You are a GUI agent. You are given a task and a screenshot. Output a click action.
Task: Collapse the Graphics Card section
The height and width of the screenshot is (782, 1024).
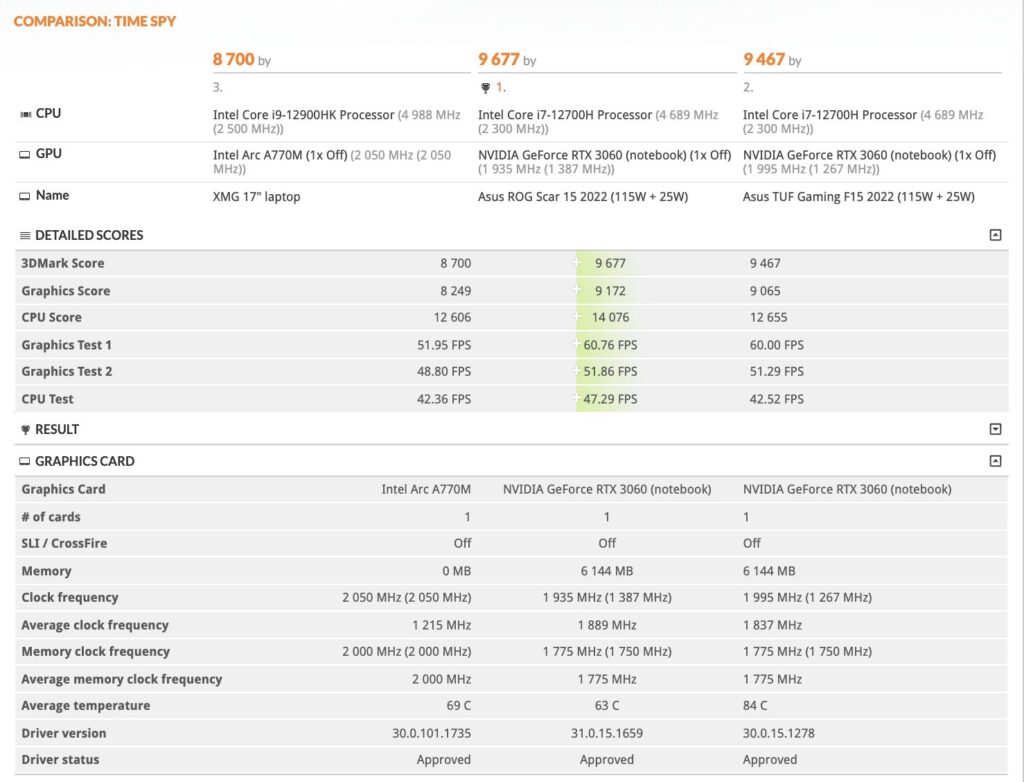(995, 461)
